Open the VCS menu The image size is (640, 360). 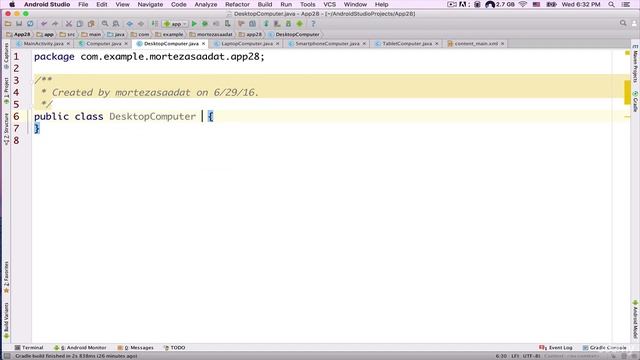329,4
